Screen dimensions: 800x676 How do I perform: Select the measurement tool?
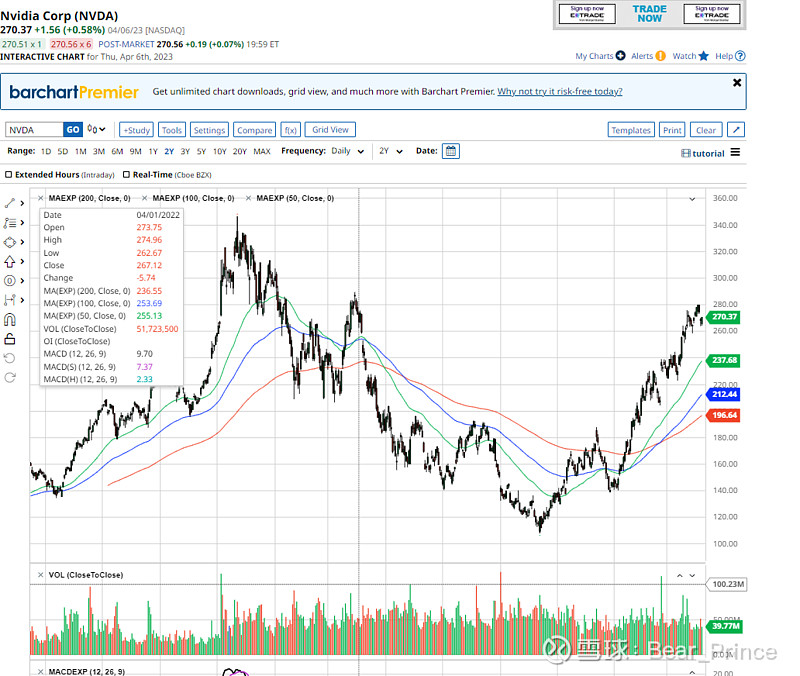tap(10, 300)
